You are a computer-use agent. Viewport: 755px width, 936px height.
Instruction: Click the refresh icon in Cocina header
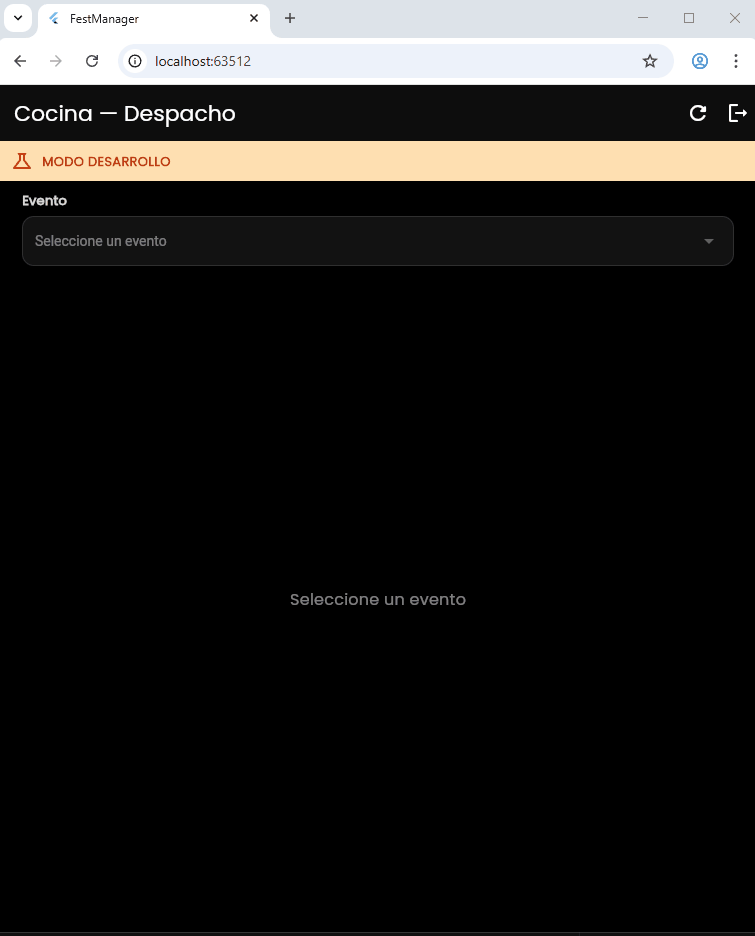[698, 113]
